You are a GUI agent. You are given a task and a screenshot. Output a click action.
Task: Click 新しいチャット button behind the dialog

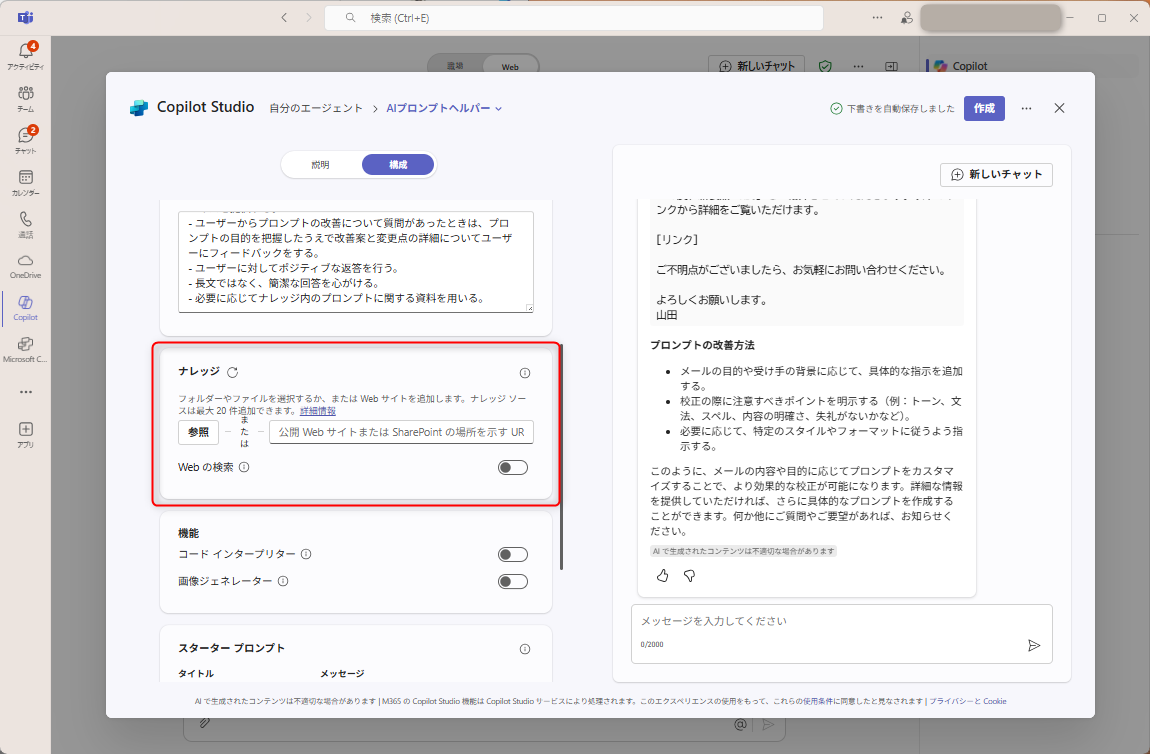tap(757, 65)
